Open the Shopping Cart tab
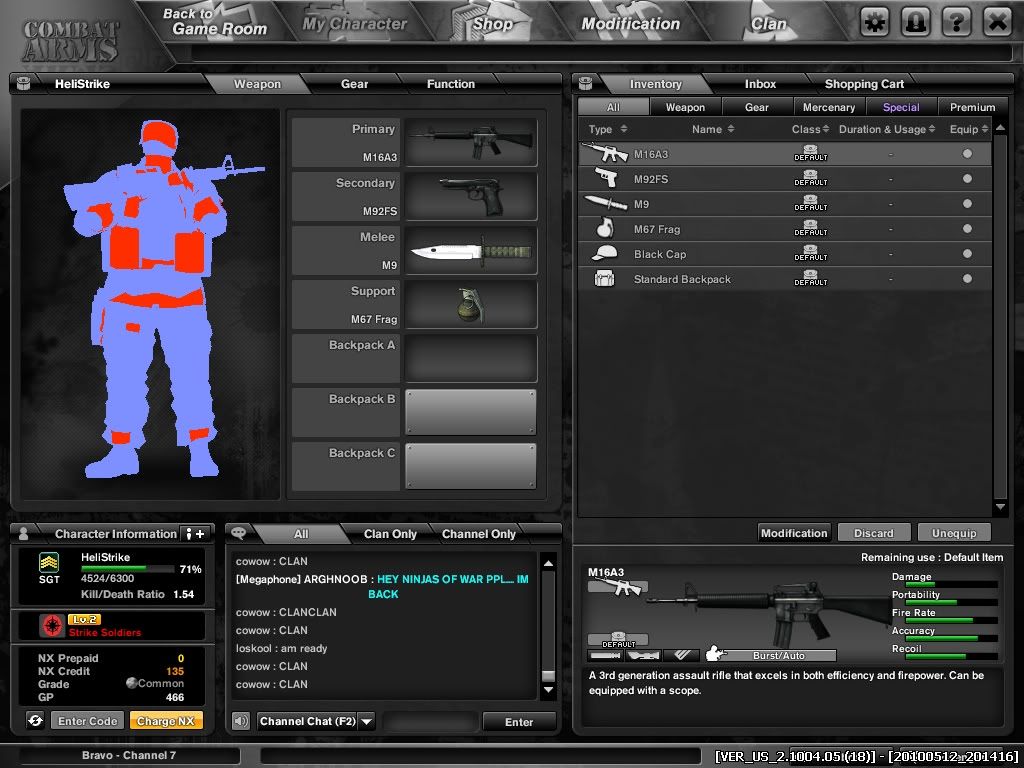This screenshot has height=768, width=1024. (864, 84)
